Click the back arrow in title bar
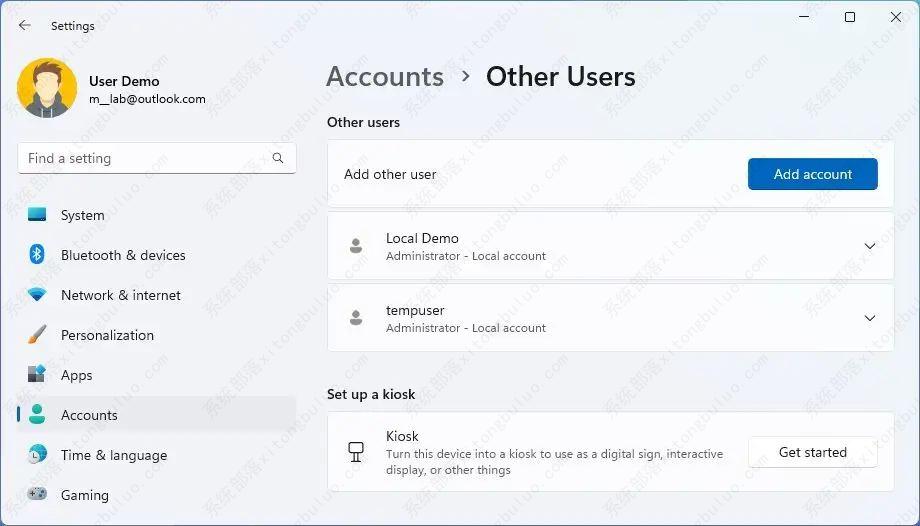 tap(25, 26)
